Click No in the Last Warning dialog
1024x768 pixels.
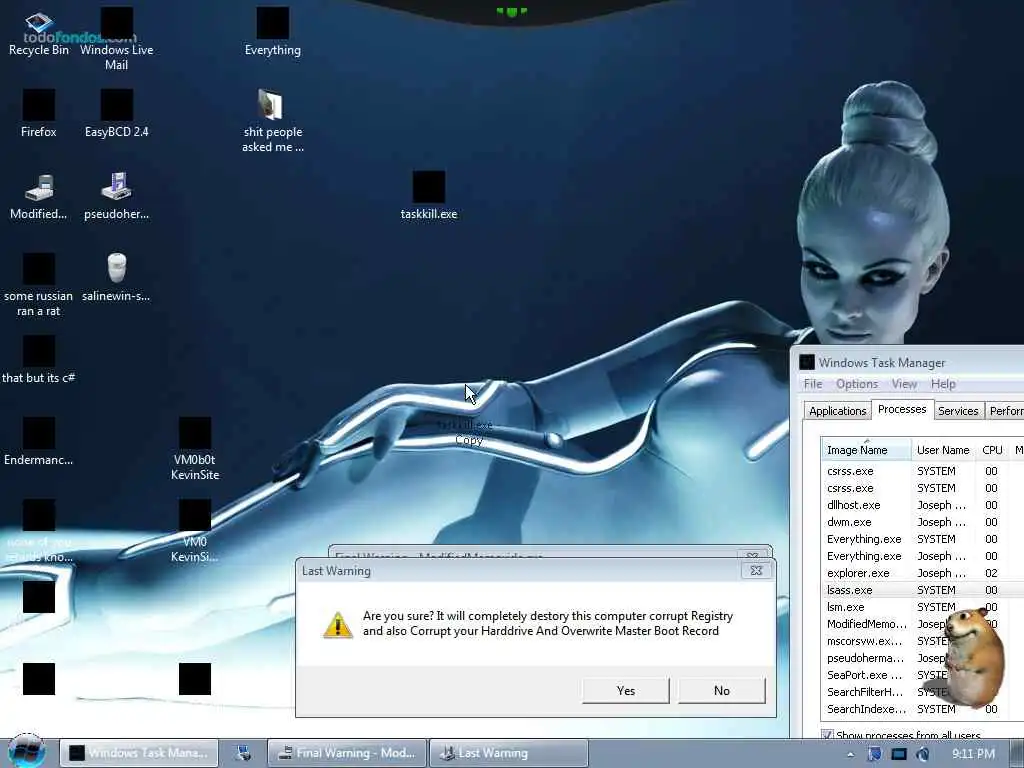[x=722, y=690]
